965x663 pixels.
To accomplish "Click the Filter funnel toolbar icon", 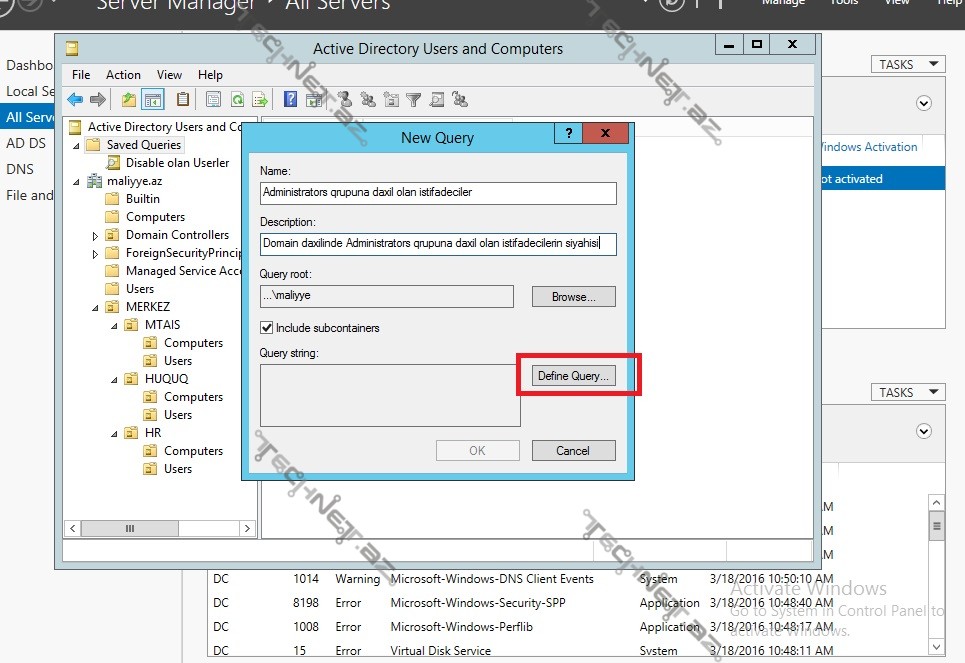I will tap(412, 99).
